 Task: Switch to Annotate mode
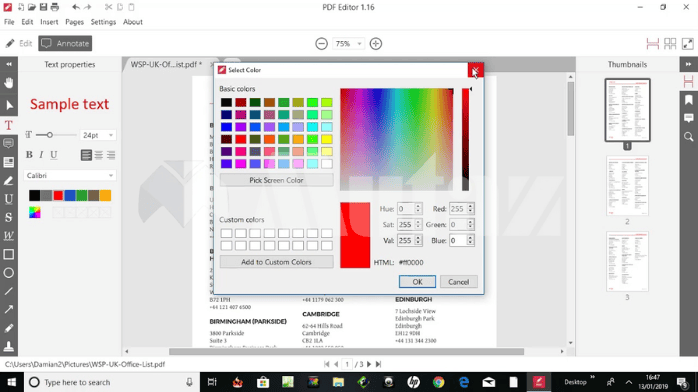point(65,44)
